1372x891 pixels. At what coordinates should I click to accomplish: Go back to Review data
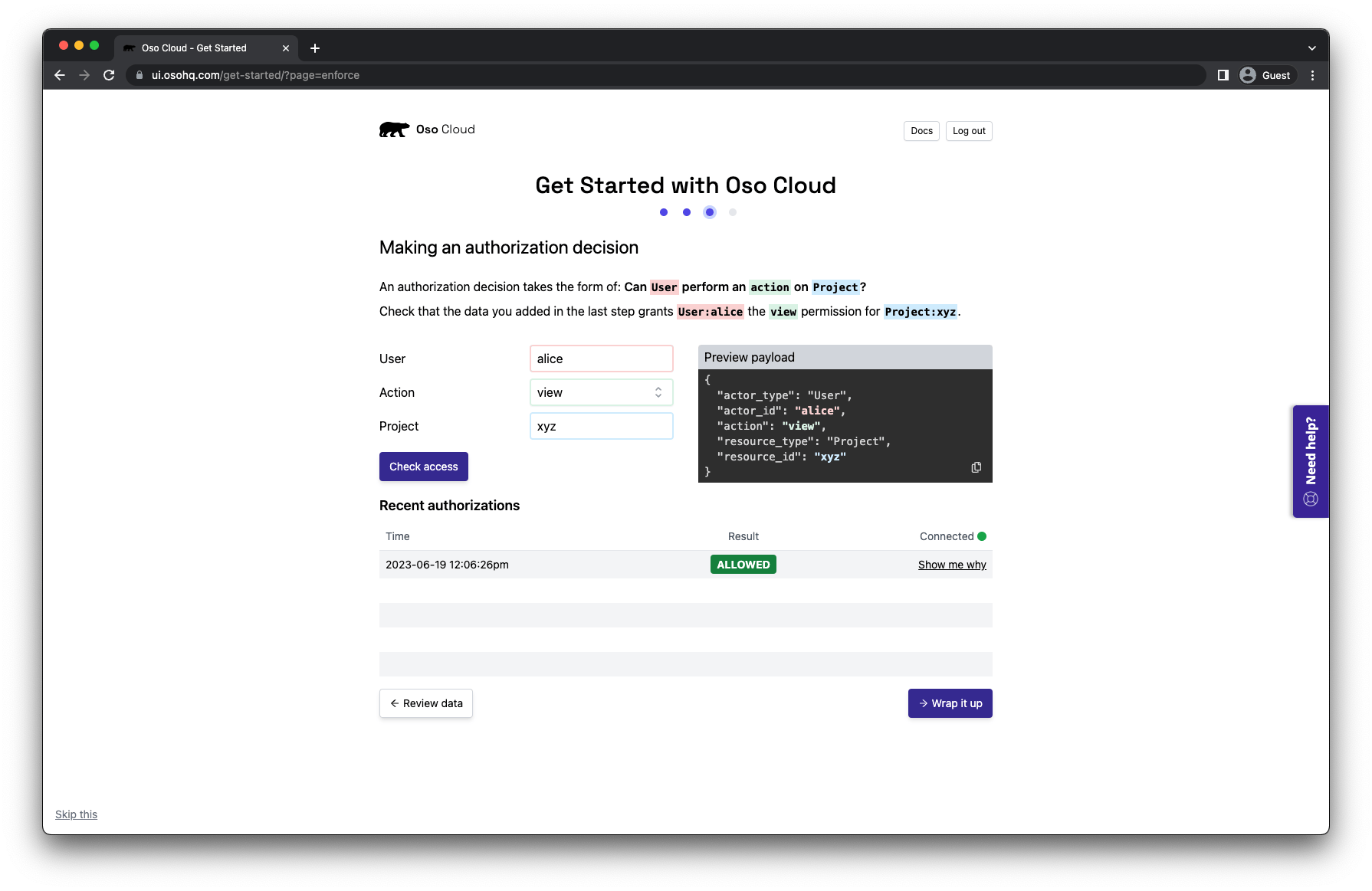tap(426, 703)
